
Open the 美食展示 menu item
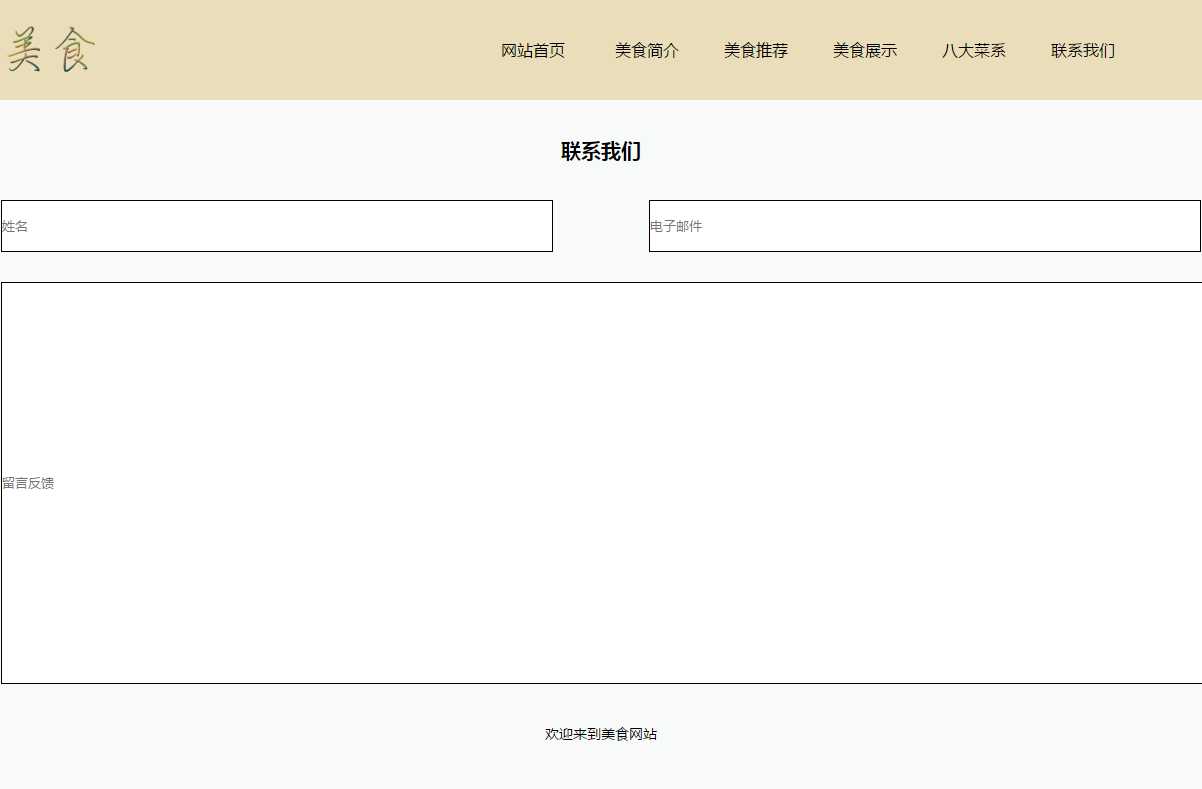pos(864,51)
